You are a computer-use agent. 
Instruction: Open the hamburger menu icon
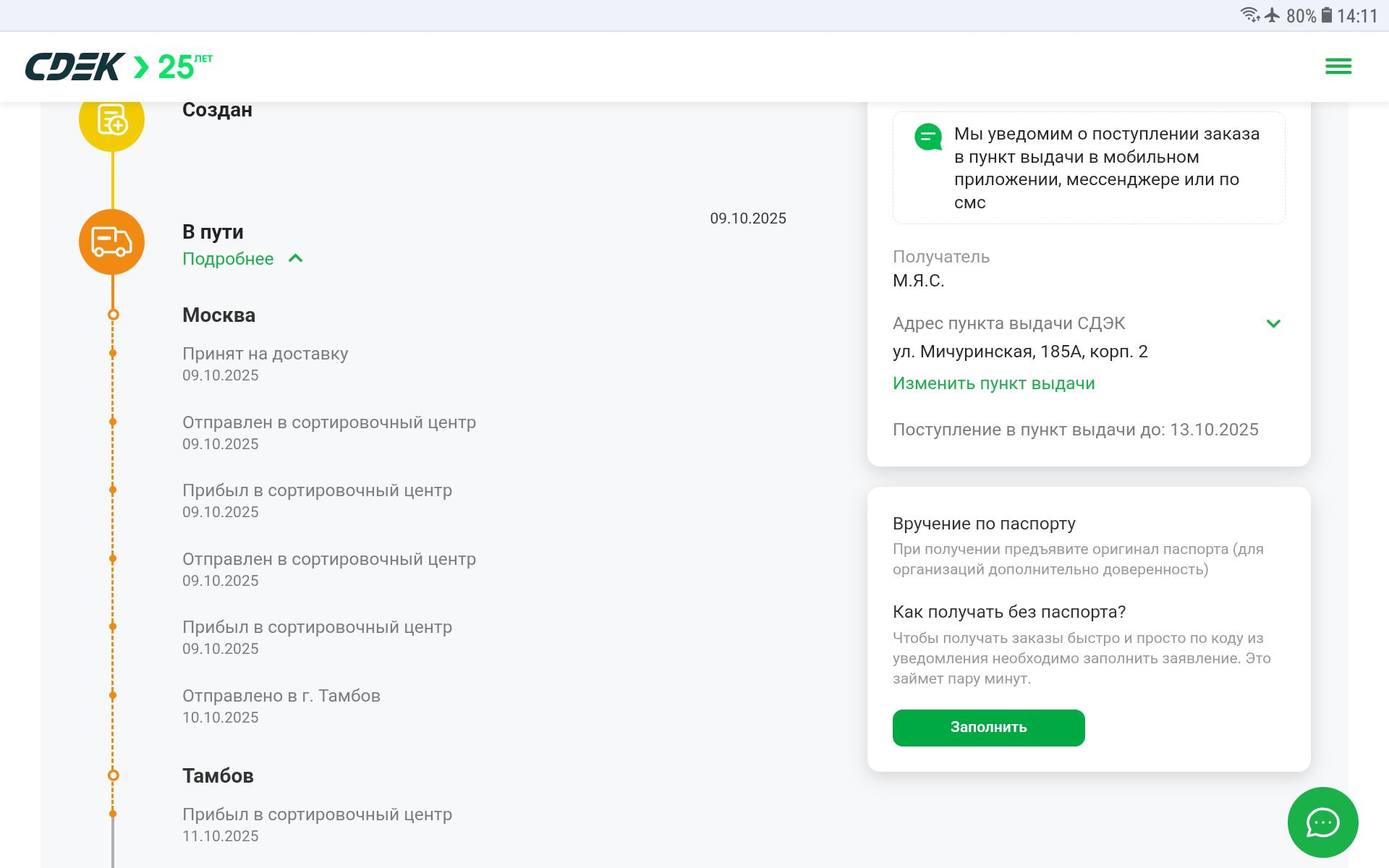pos(1338,67)
